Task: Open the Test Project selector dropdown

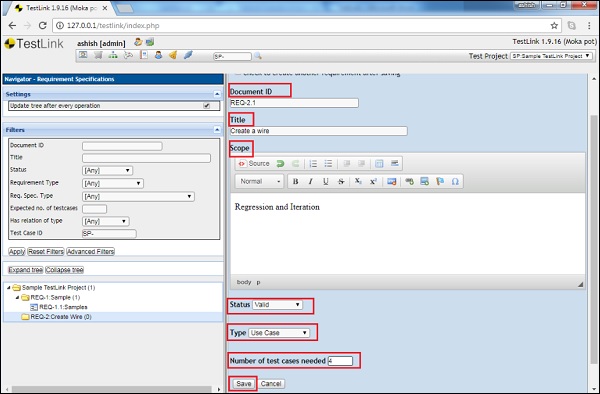Action: (x=551, y=56)
